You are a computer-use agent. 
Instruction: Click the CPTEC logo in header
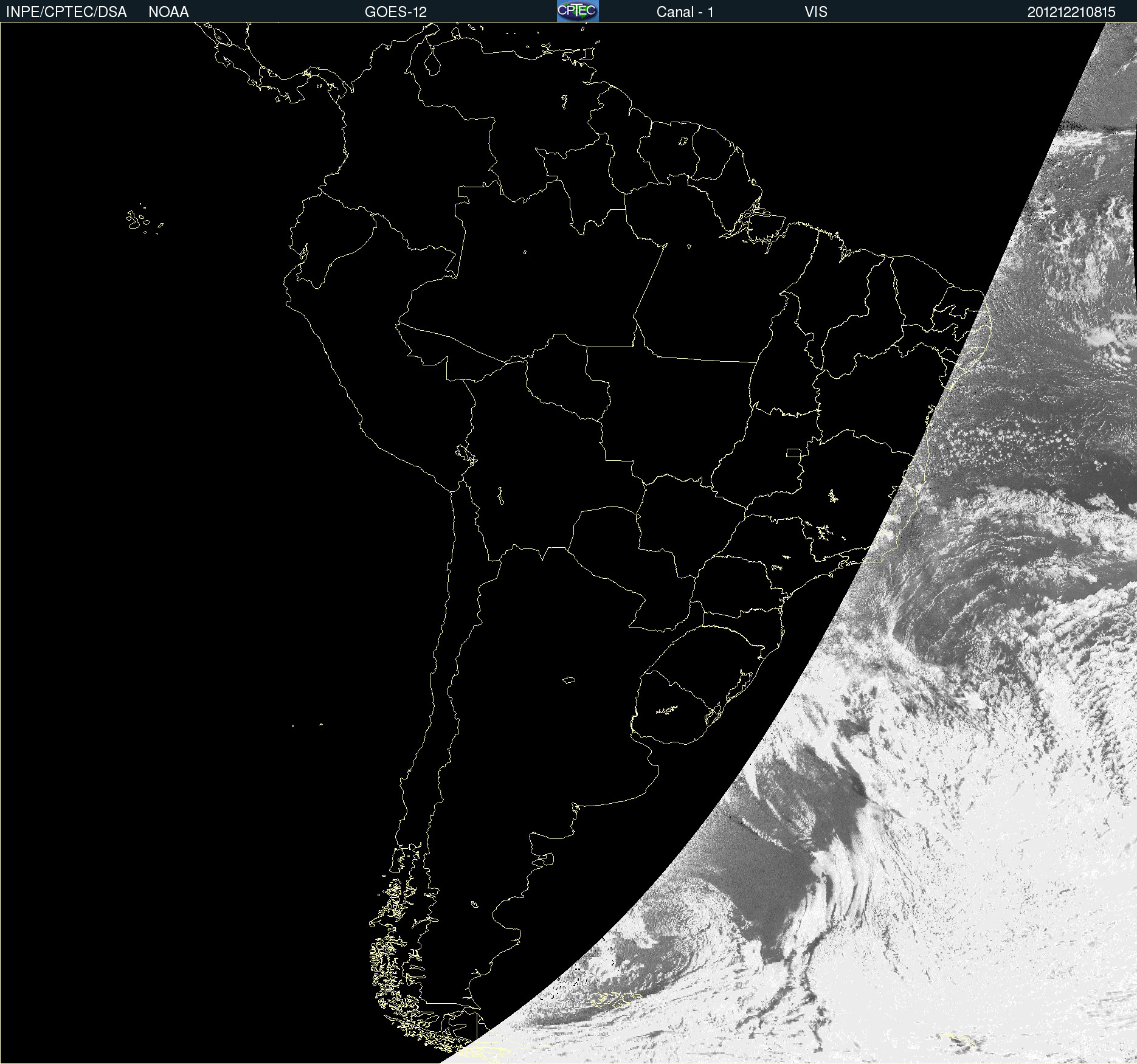pyautogui.click(x=578, y=11)
